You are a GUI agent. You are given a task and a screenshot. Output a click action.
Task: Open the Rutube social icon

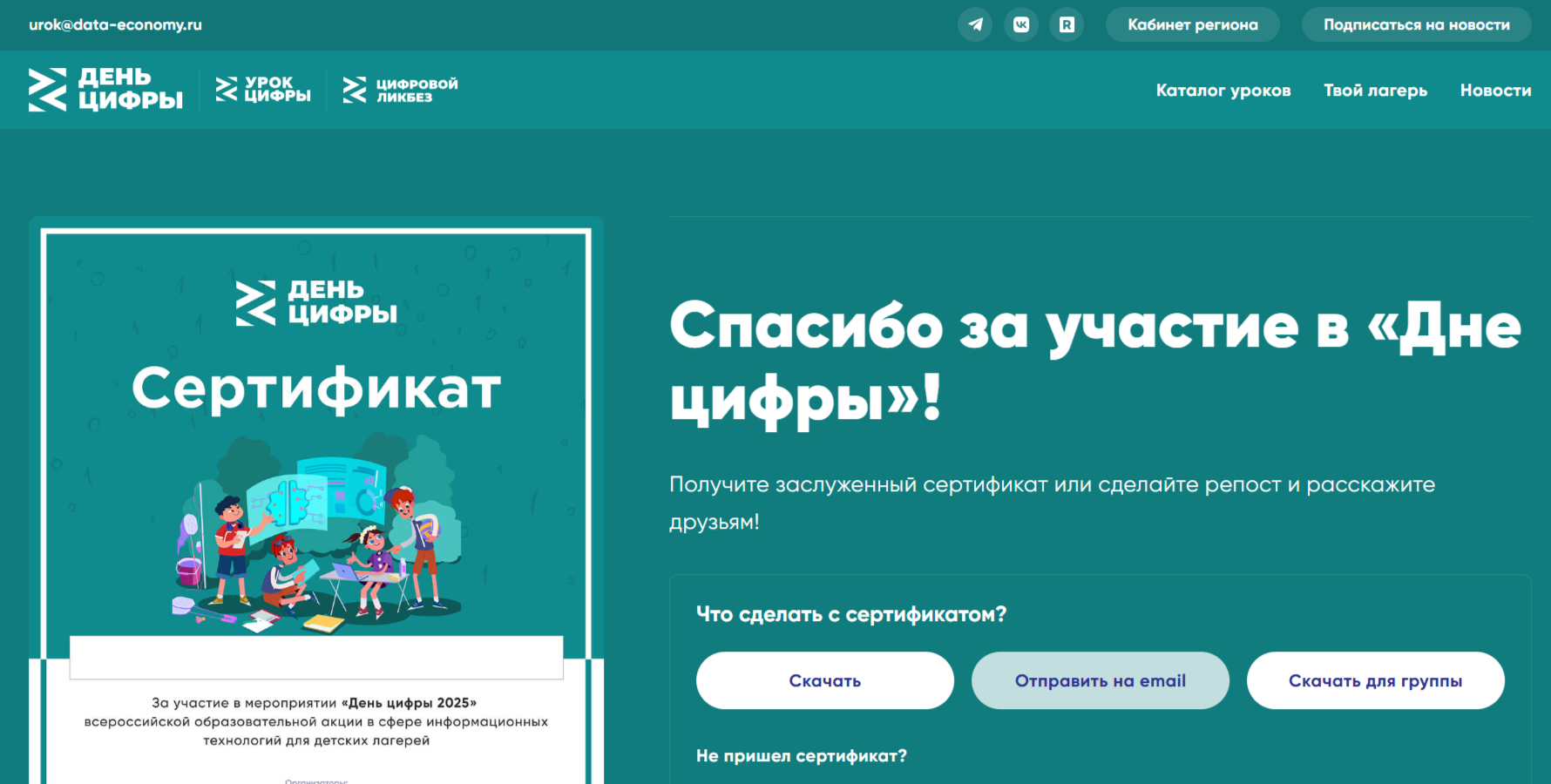(1067, 24)
